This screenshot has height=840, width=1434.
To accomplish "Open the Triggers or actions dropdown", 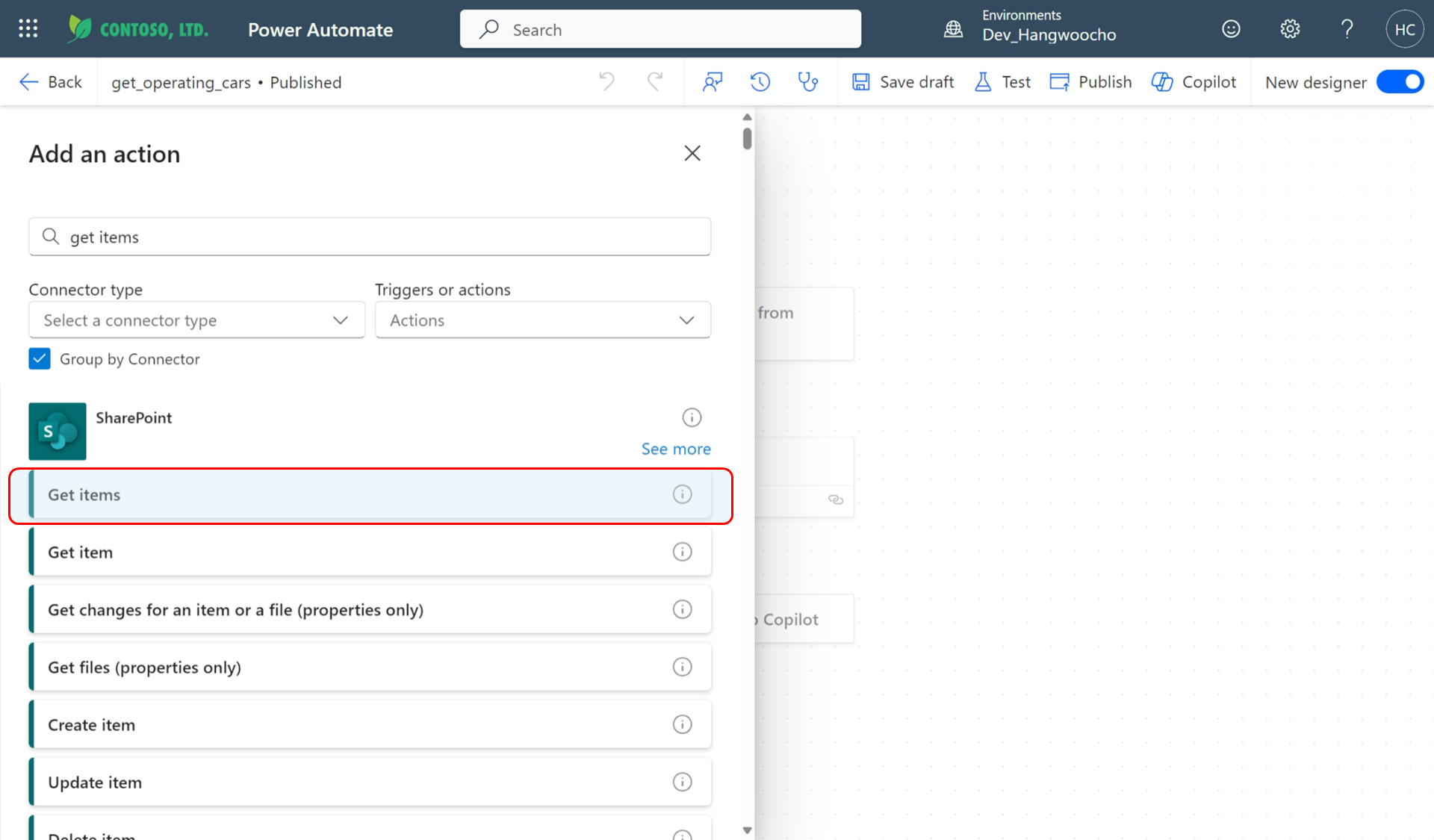I will click(543, 320).
